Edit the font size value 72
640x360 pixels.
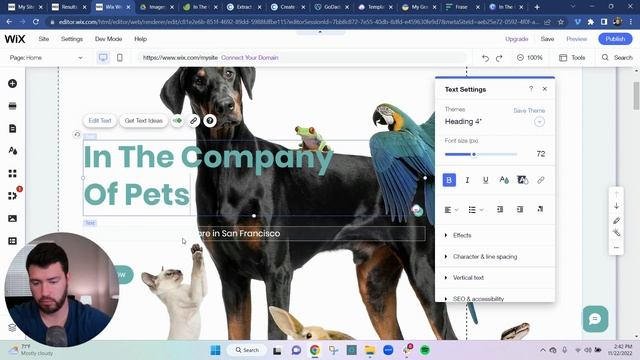[x=541, y=154]
